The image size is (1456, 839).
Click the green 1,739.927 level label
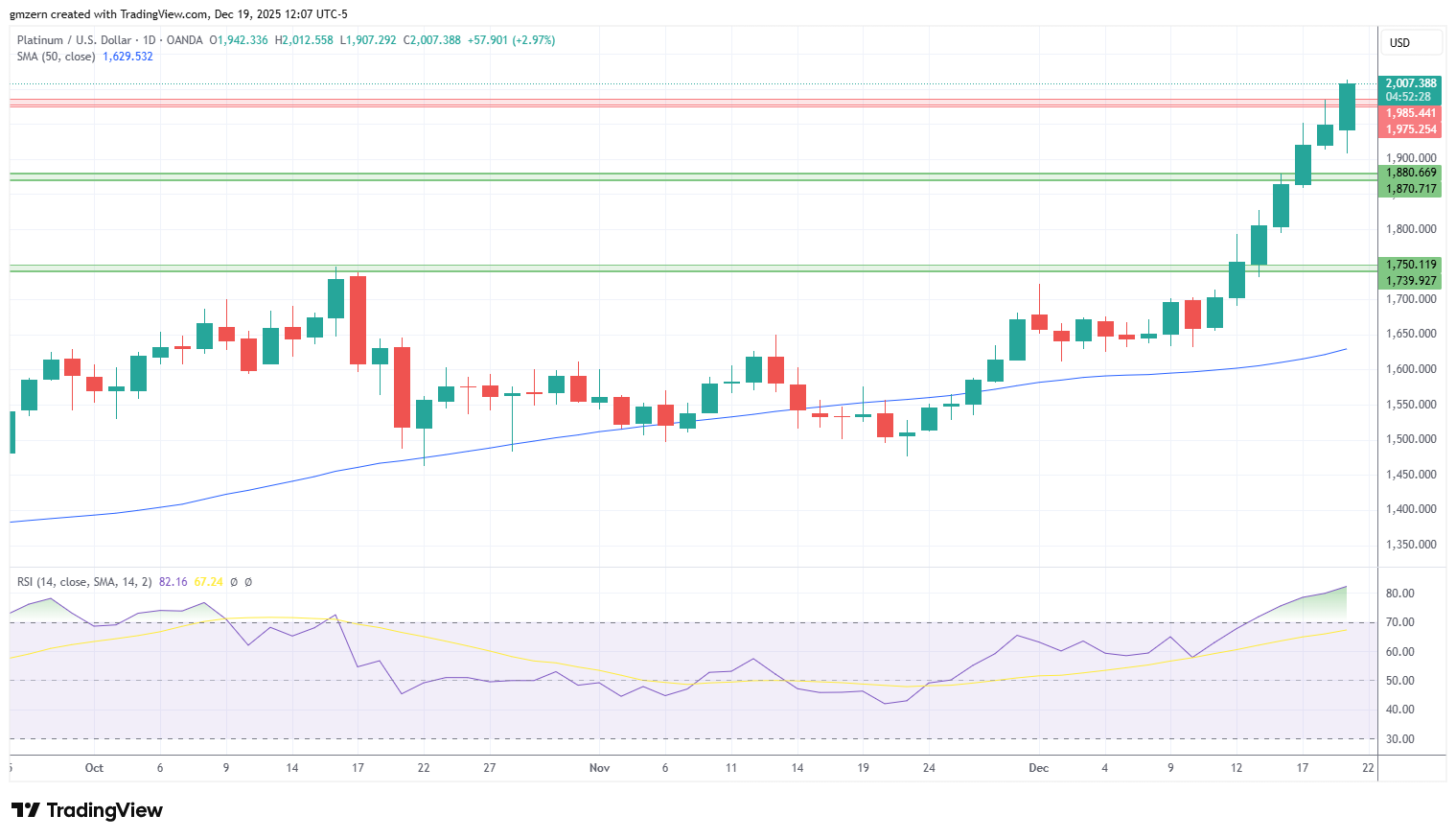1410,281
